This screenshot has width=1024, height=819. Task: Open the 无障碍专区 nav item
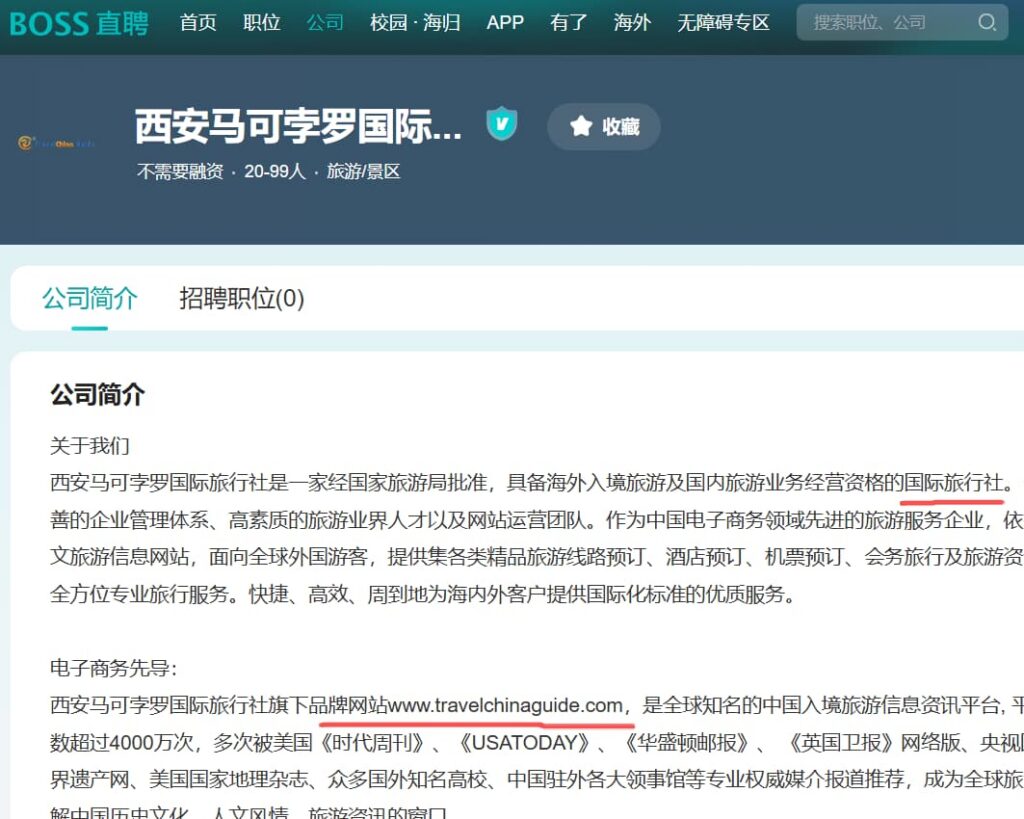pyautogui.click(x=723, y=23)
